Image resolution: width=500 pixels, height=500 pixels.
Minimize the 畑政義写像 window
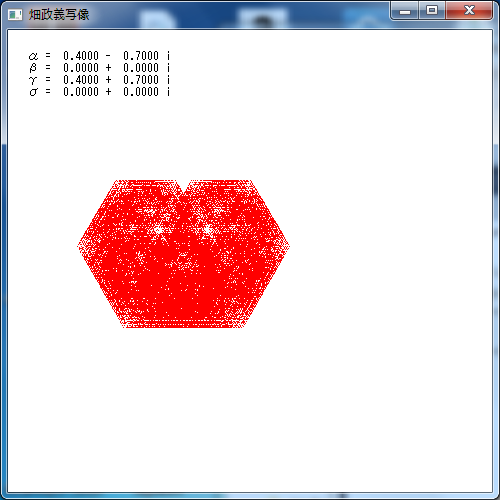[x=405, y=11]
